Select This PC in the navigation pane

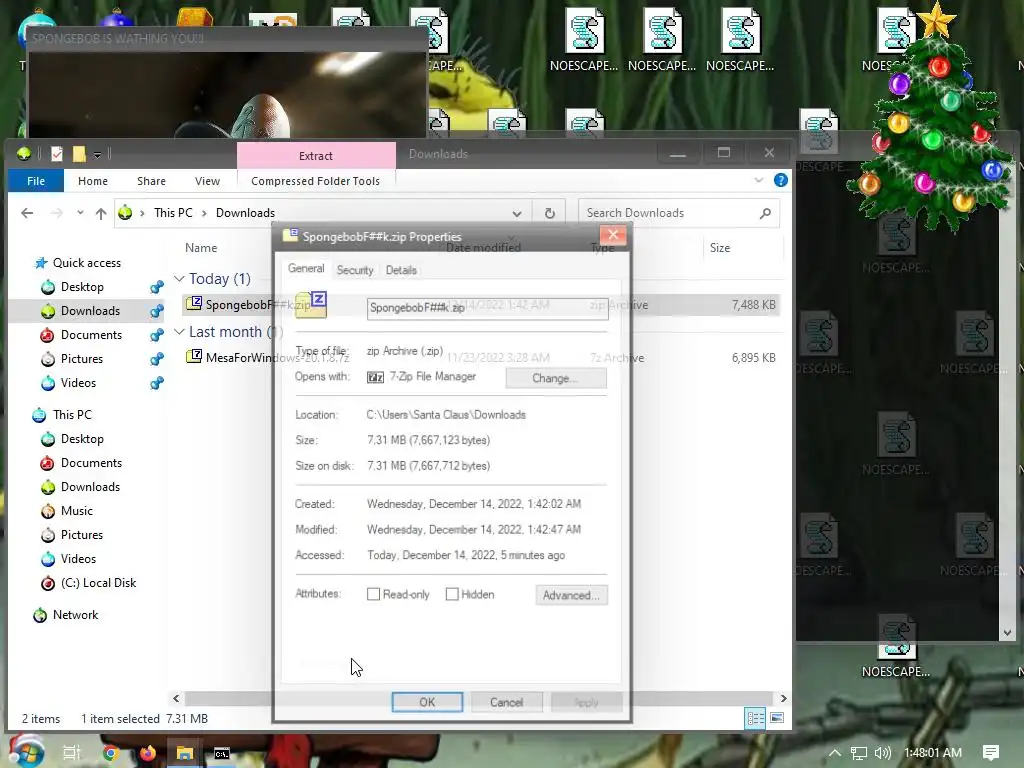(x=72, y=415)
